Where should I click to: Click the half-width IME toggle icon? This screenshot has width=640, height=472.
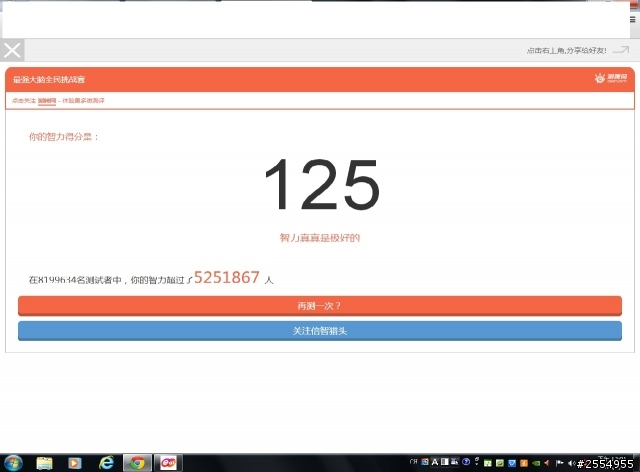(444, 462)
